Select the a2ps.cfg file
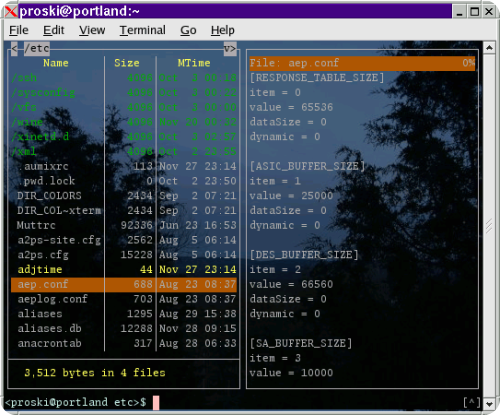The height and width of the screenshot is (415, 500). [124, 255]
